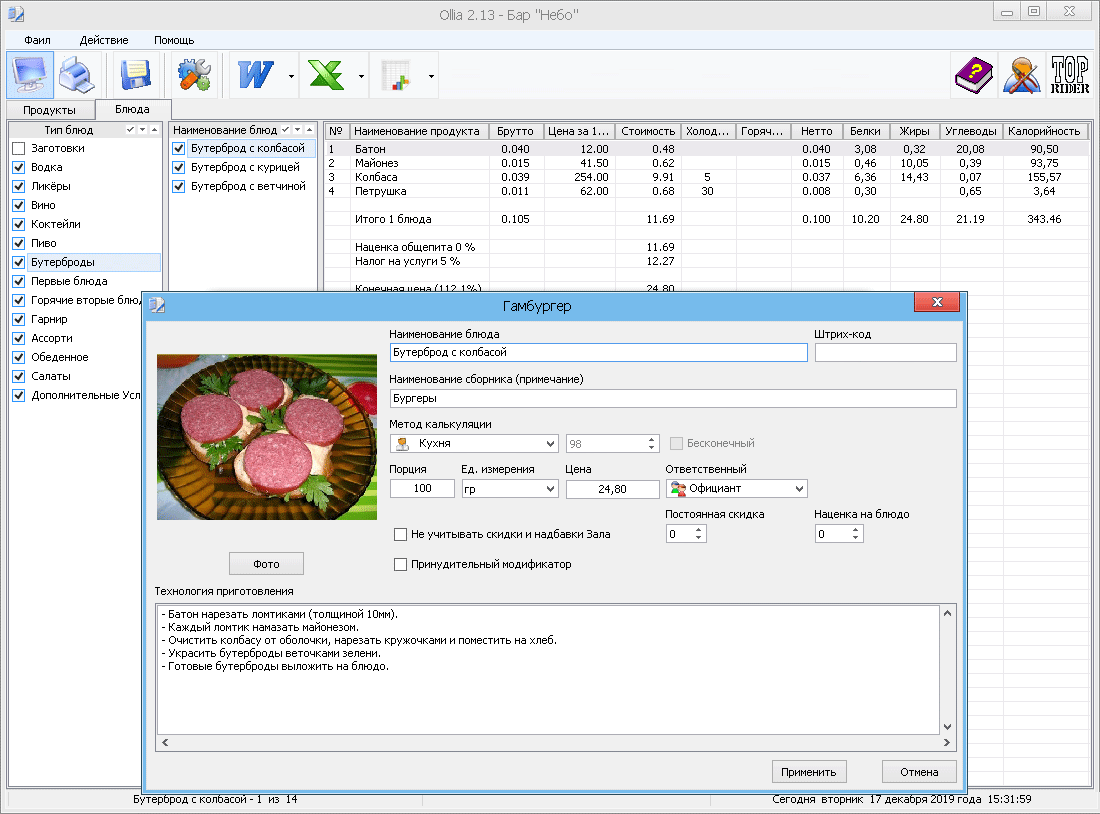1100x814 pixels.
Task: Open the Помощь menu
Action: (x=174, y=40)
